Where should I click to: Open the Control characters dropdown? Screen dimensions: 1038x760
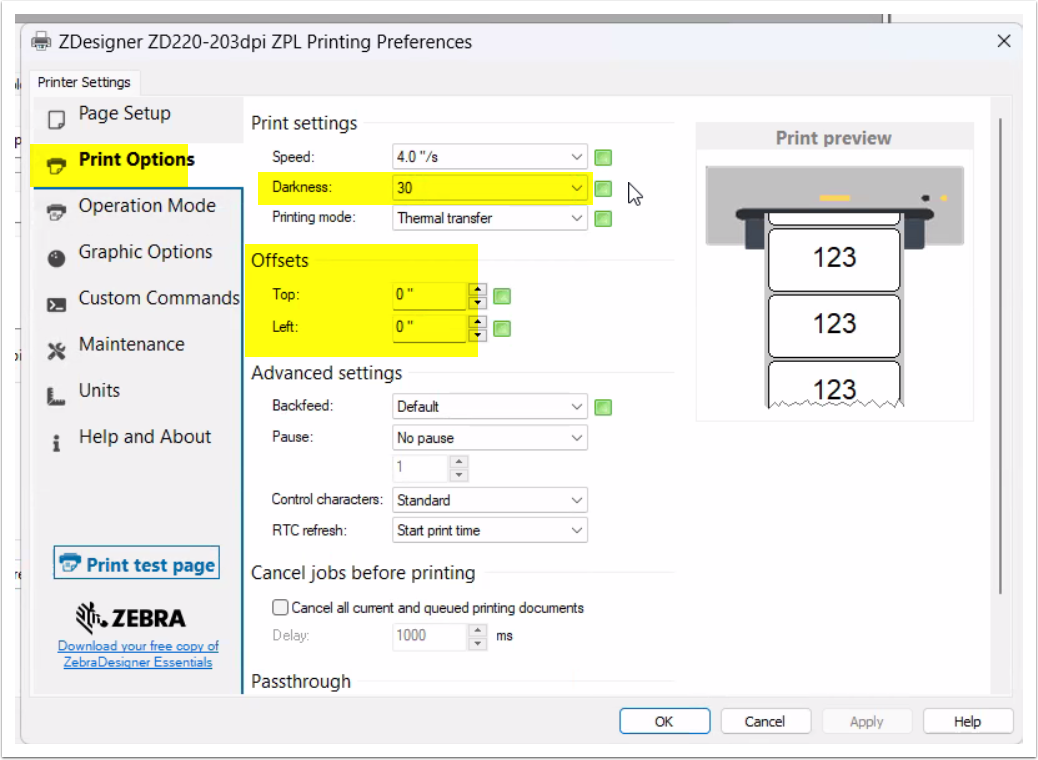coord(576,500)
